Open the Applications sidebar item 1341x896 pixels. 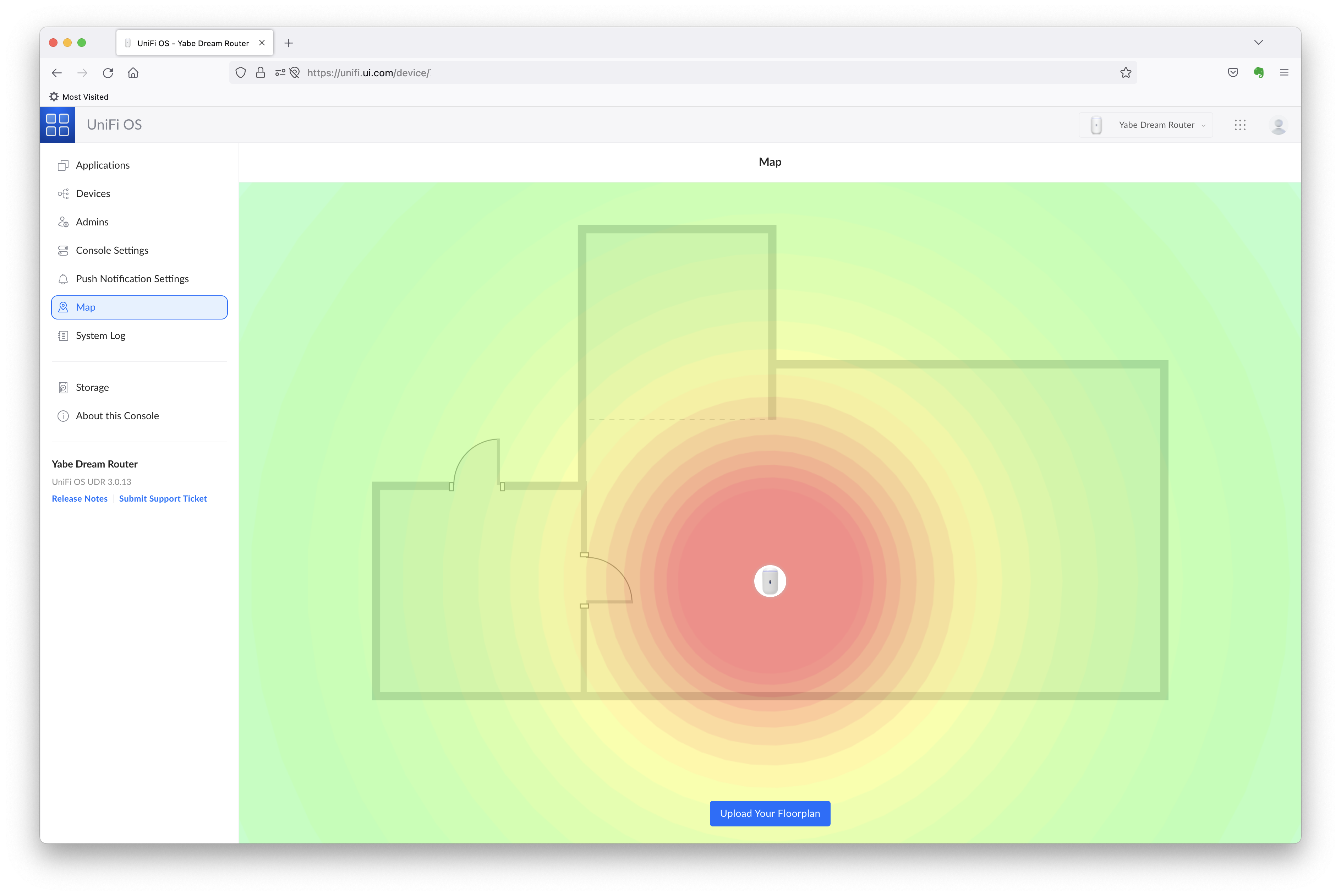coord(139,165)
